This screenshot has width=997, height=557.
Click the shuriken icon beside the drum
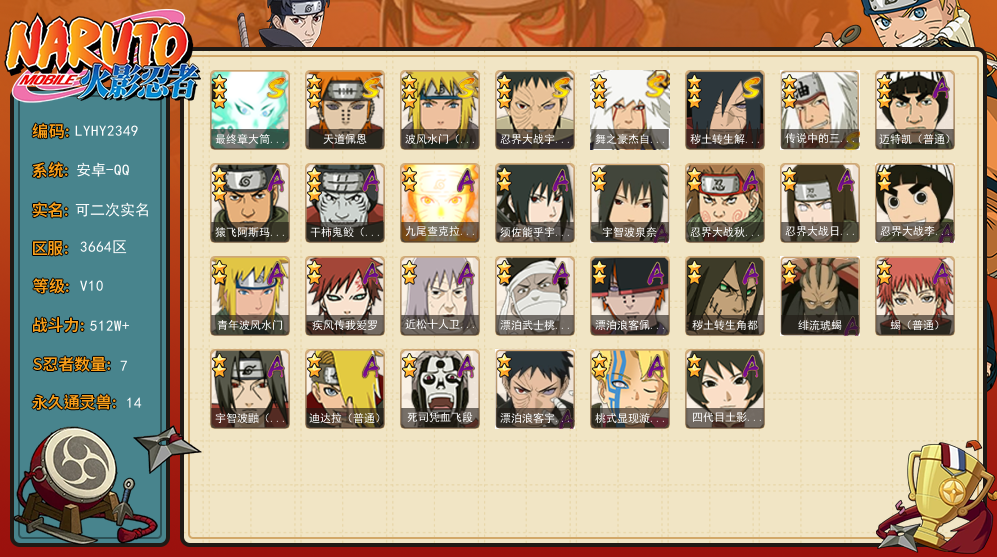point(167,447)
